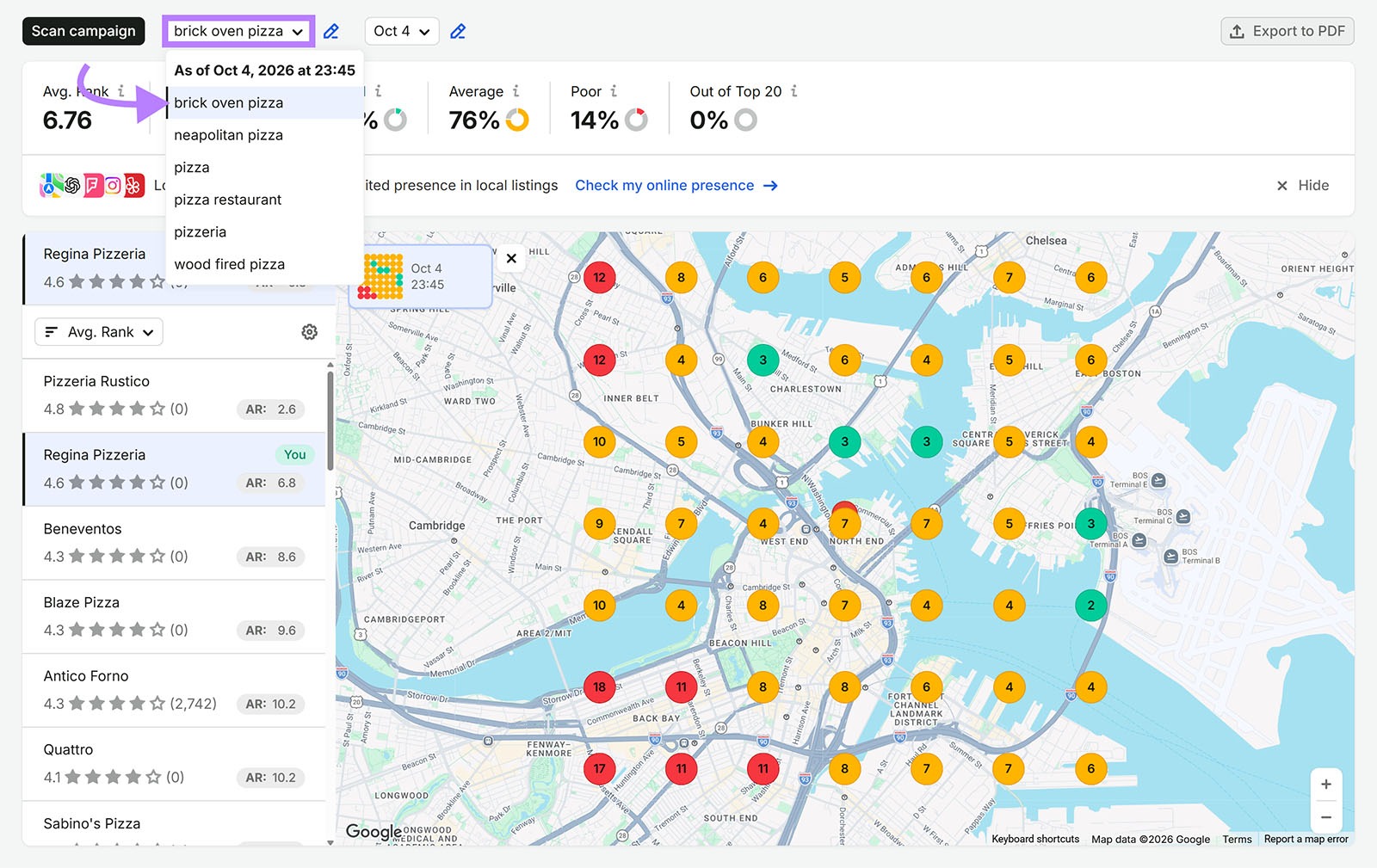Click the info icon beside Out of Top 20
This screenshot has width=1377, height=868.
[793, 91]
